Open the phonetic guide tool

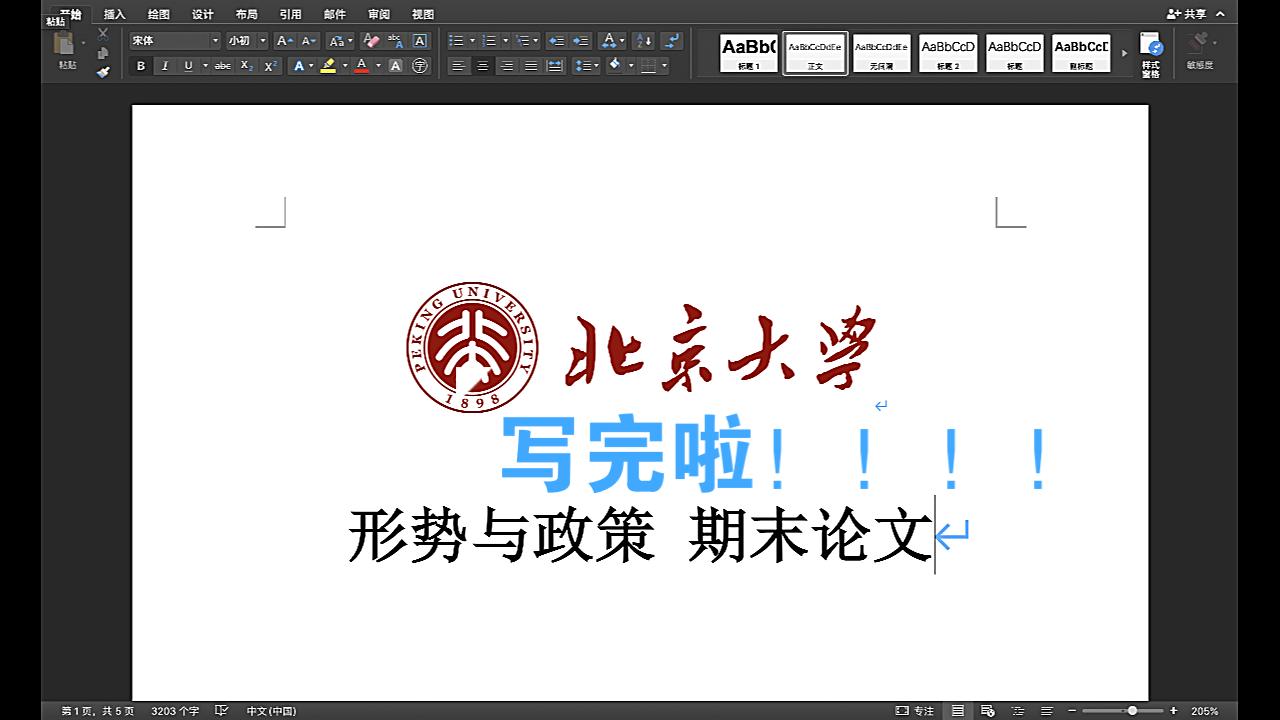395,41
